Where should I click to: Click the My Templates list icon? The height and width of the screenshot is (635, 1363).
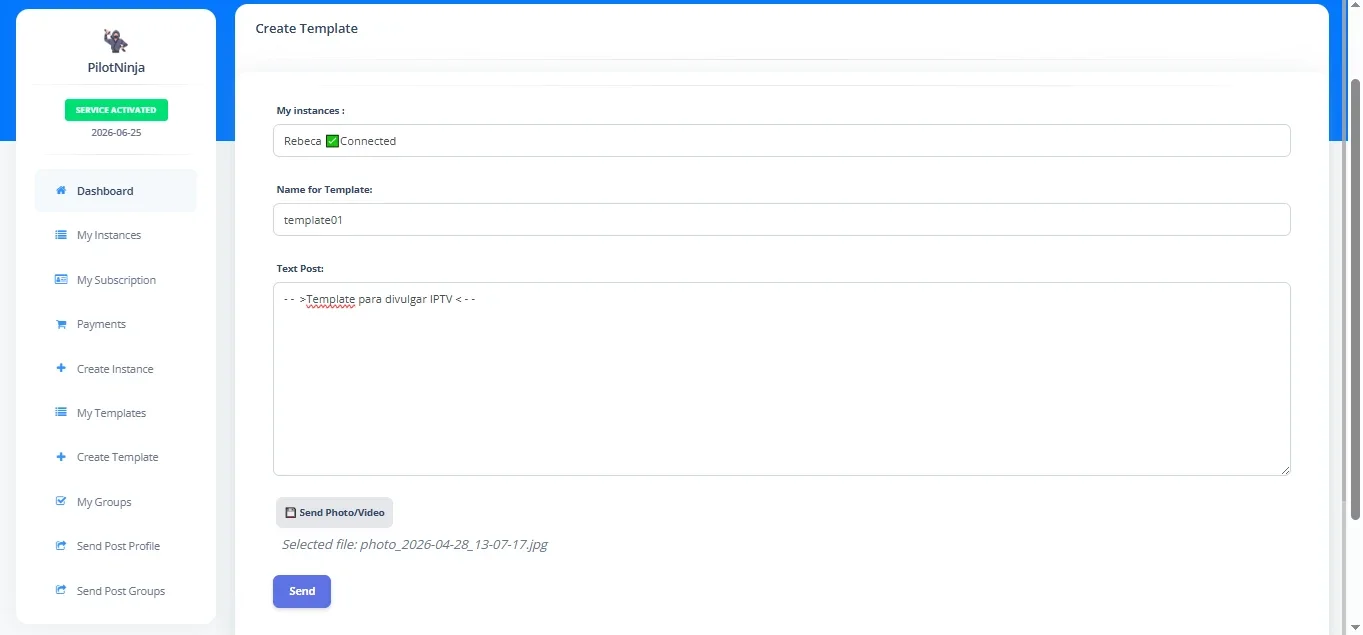[61, 412]
